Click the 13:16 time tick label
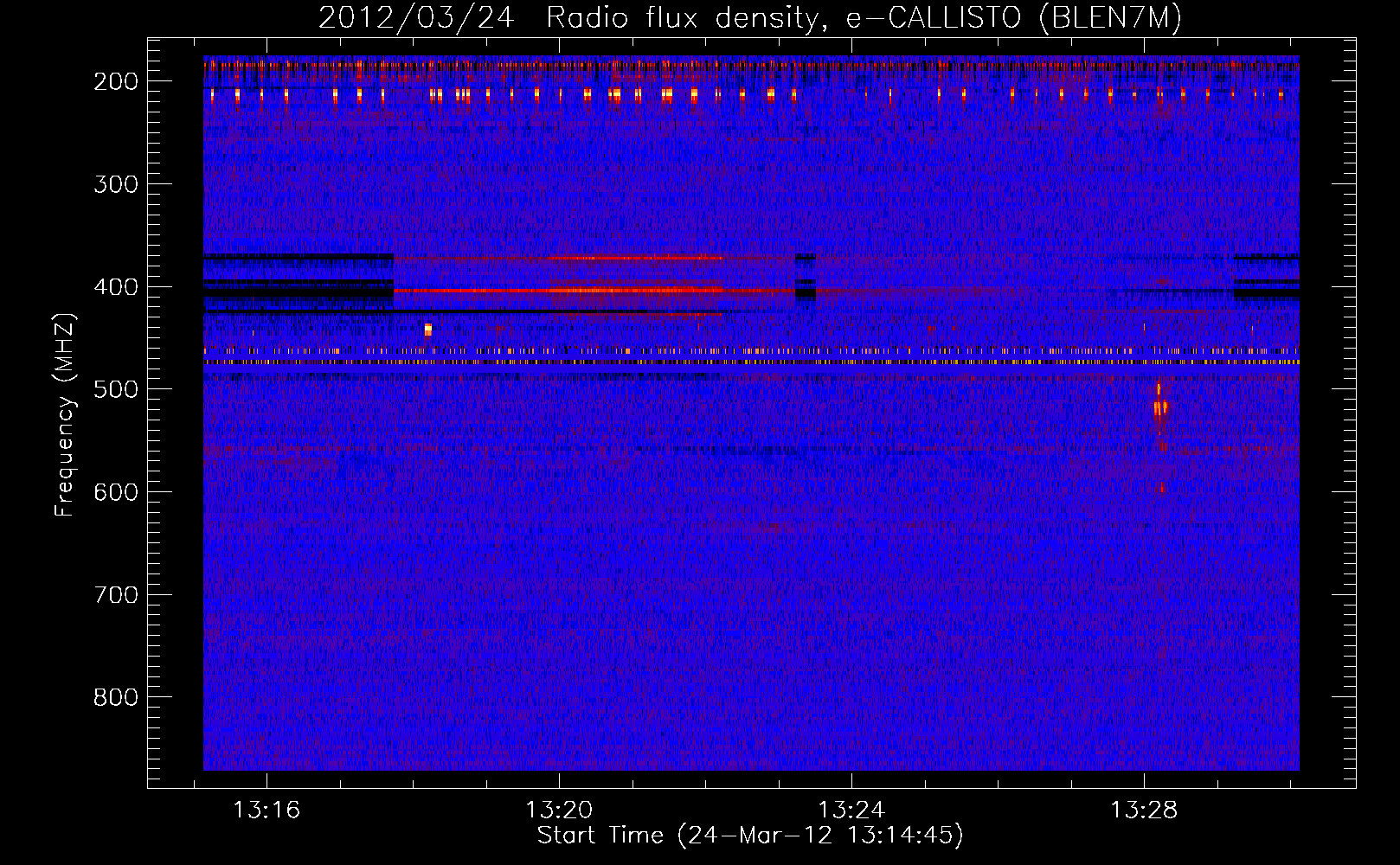 coord(267,811)
